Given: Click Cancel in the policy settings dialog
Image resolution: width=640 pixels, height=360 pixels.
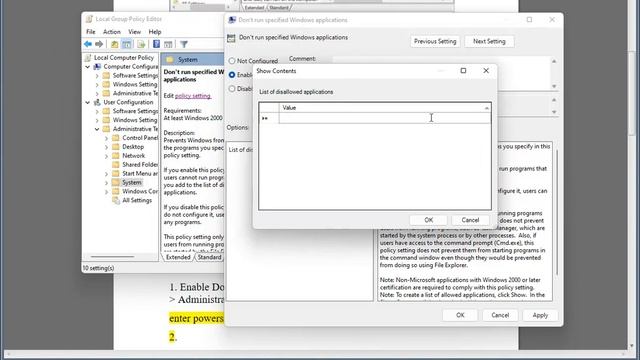Looking at the screenshot, I should pyautogui.click(x=500, y=315).
